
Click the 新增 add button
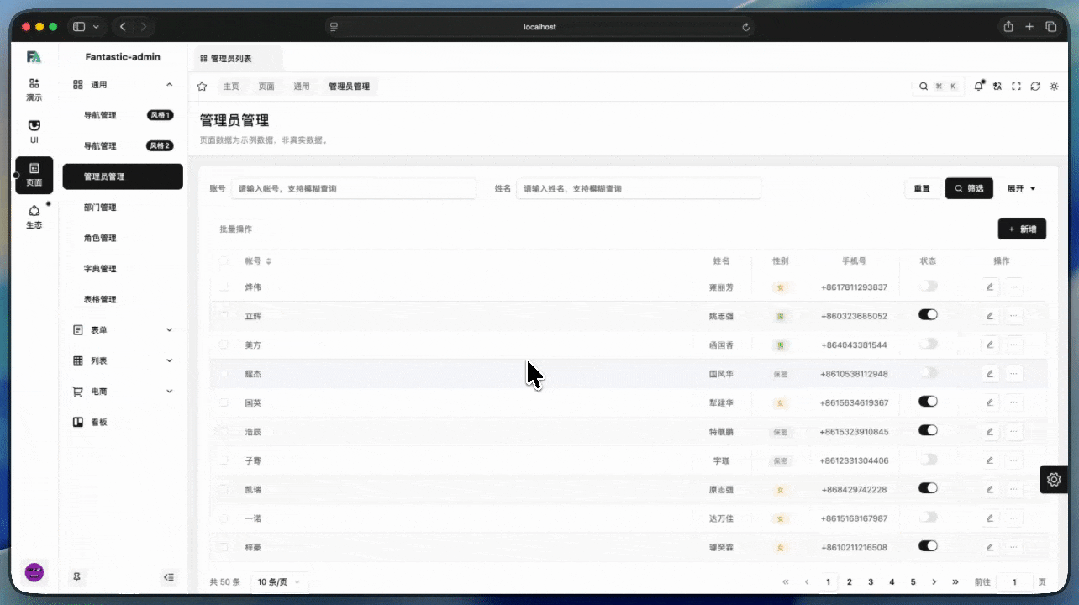tap(1022, 229)
